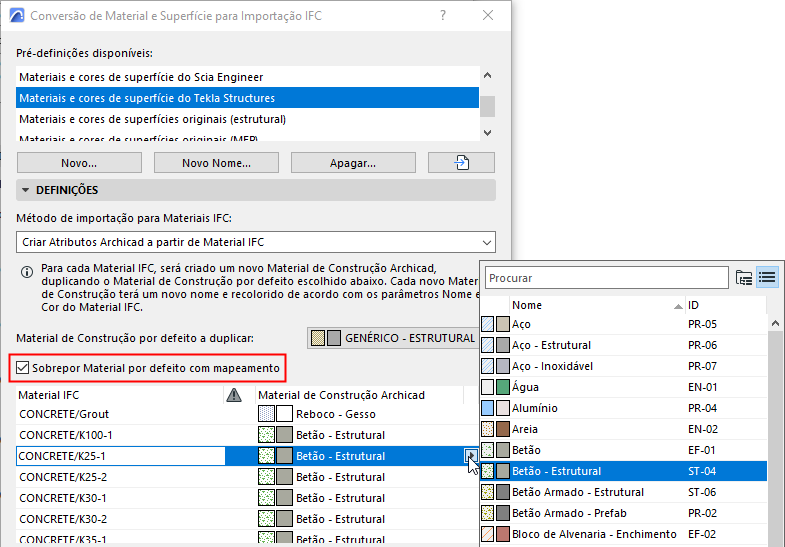Select superfícies originais (estrutural) preset
Viewport: 785px width, 547px height.
pos(247,119)
